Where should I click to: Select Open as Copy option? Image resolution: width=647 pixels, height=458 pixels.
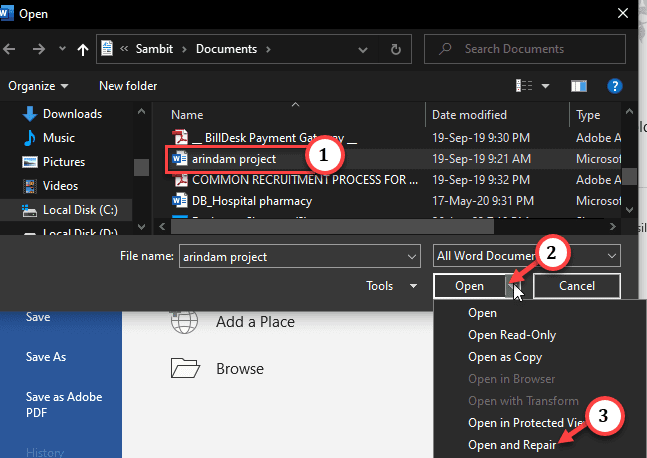click(x=505, y=357)
